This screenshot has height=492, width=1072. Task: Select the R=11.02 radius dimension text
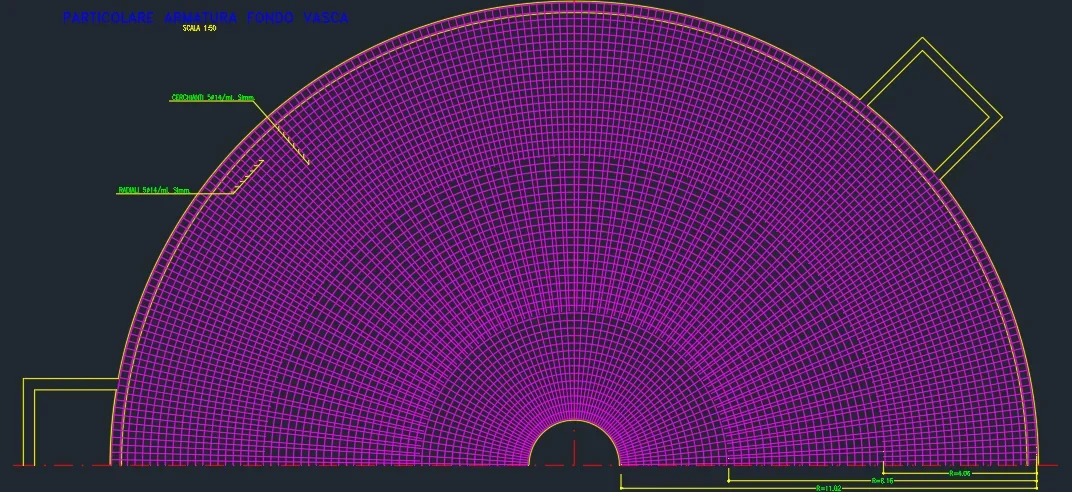[x=829, y=488]
